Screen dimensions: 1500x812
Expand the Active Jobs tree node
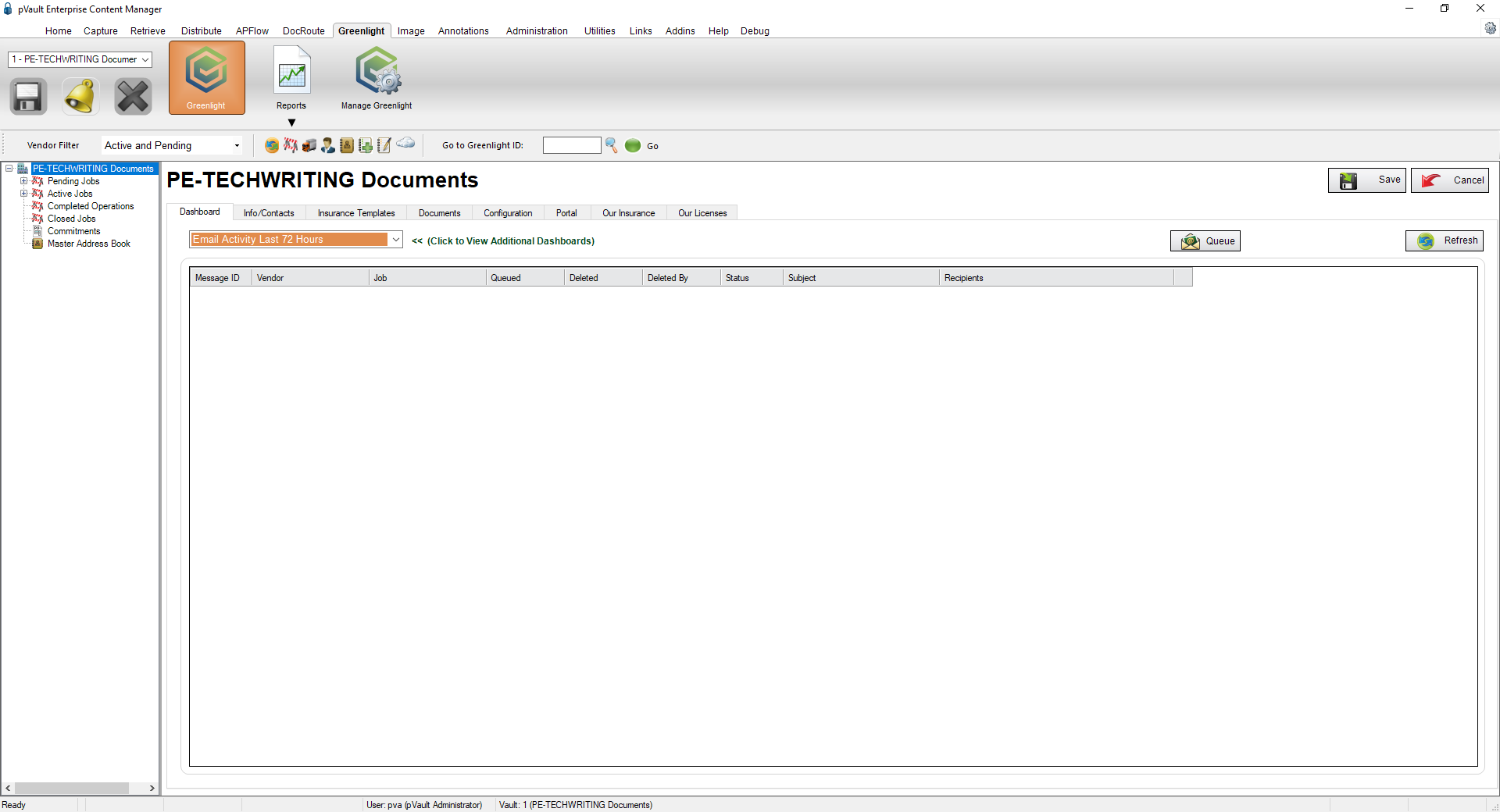click(23, 194)
